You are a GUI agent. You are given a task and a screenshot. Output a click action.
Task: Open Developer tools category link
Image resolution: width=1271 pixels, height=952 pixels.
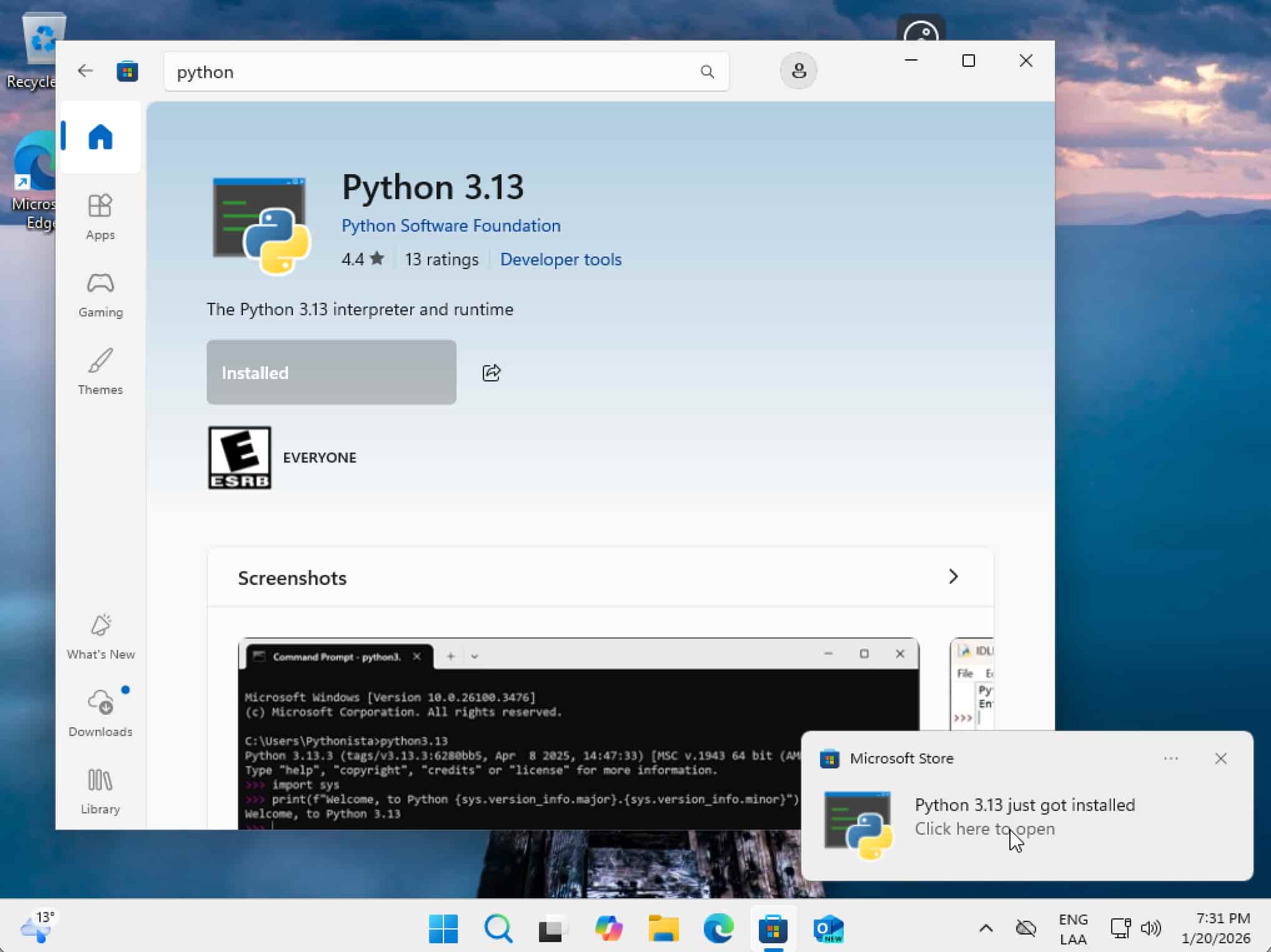pyautogui.click(x=560, y=259)
